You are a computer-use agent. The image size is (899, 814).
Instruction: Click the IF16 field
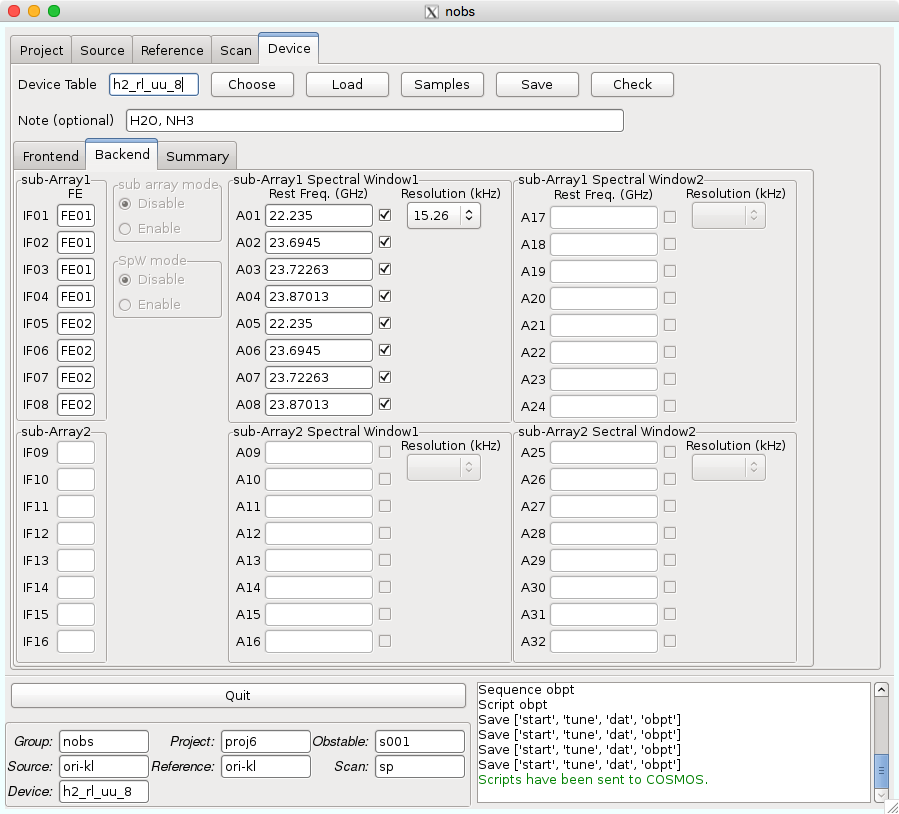click(76, 641)
